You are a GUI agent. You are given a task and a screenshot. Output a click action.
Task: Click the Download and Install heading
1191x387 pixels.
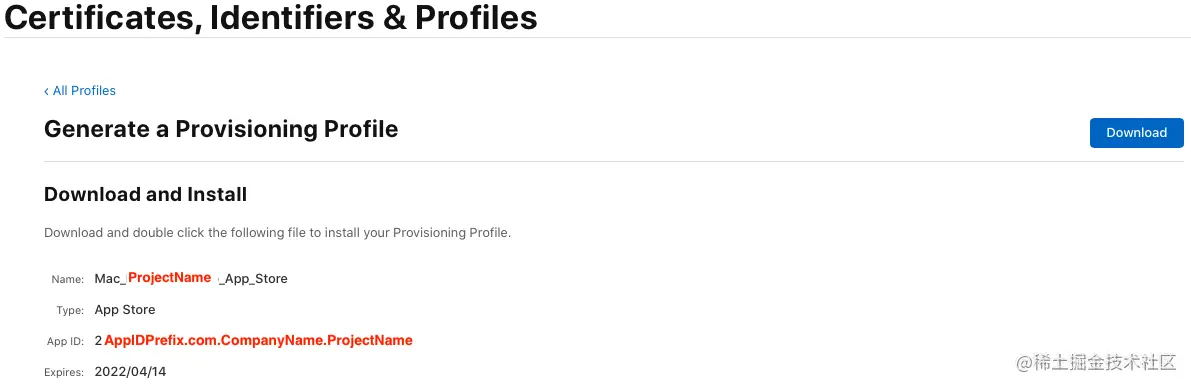coord(145,194)
